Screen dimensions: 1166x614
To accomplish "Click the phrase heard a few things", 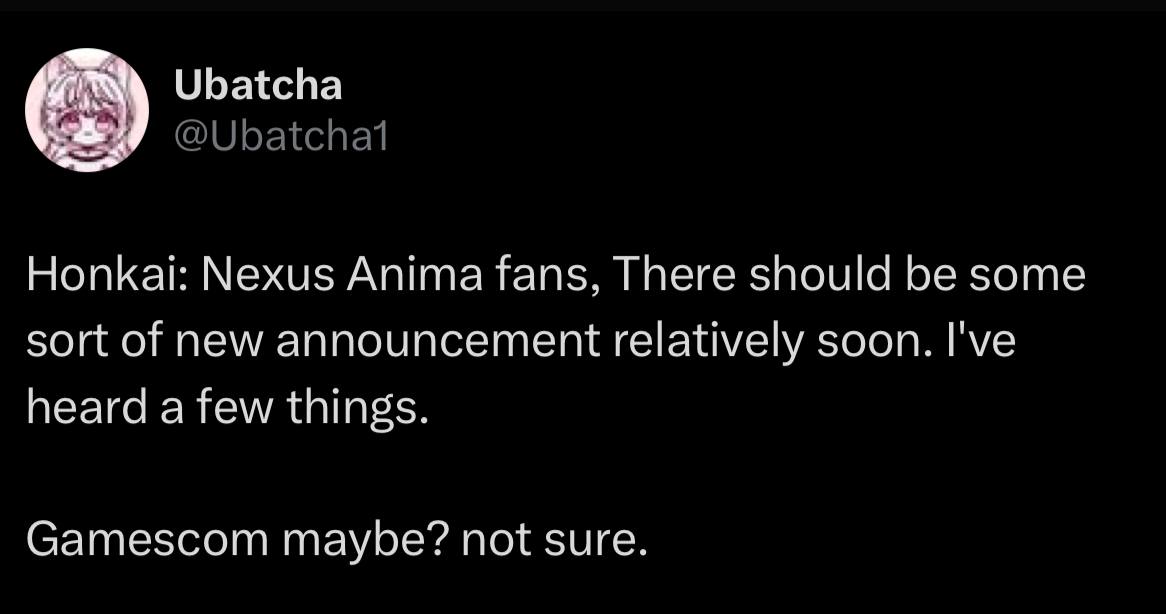I will click(x=227, y=410).
